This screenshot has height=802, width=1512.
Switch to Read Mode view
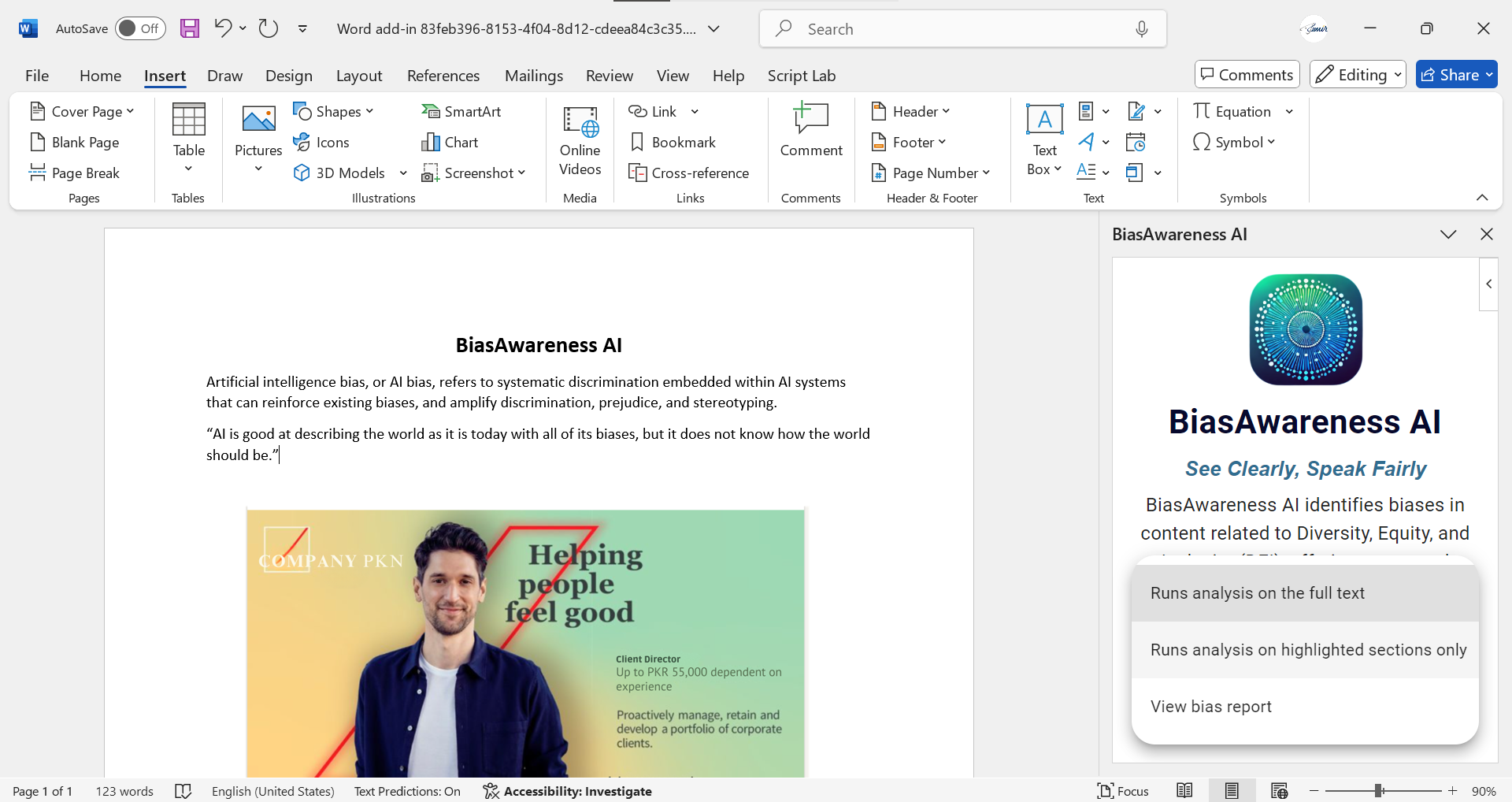coord(1184,791)
